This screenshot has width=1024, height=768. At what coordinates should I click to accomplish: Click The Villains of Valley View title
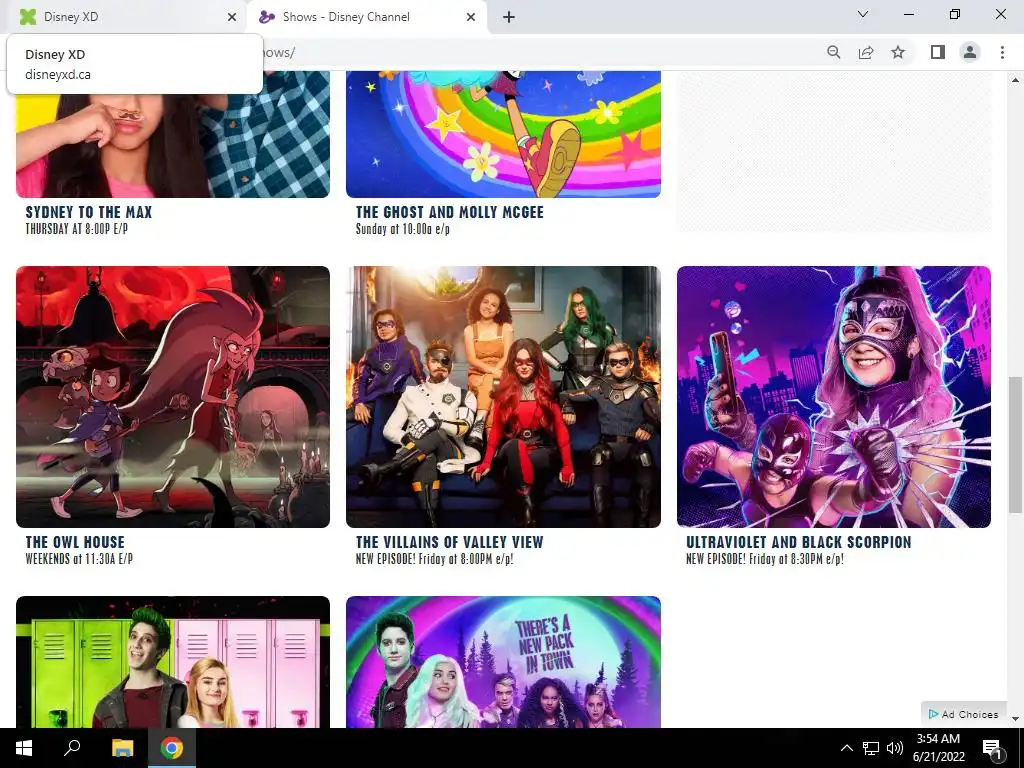click(x=449, y=542)
